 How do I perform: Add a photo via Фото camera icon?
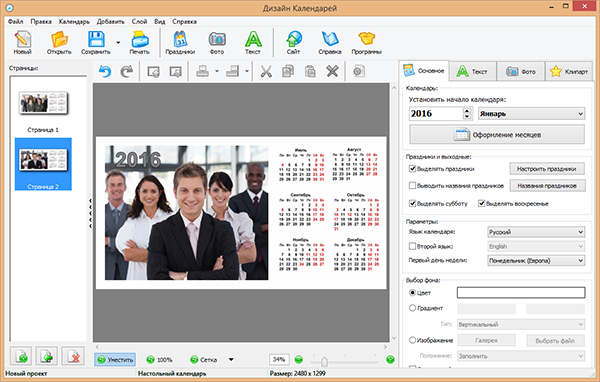tap(217, 42)
